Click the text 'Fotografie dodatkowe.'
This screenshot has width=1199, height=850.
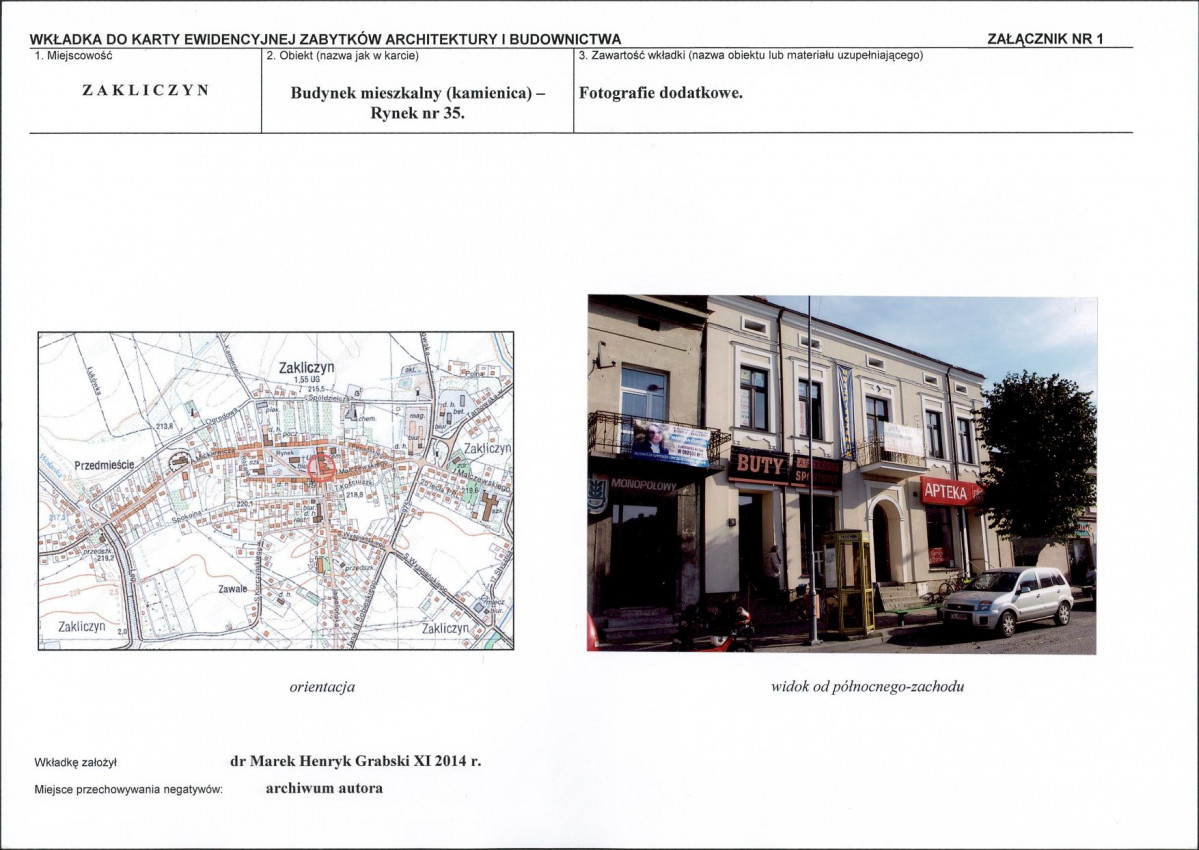pos(661,93)
